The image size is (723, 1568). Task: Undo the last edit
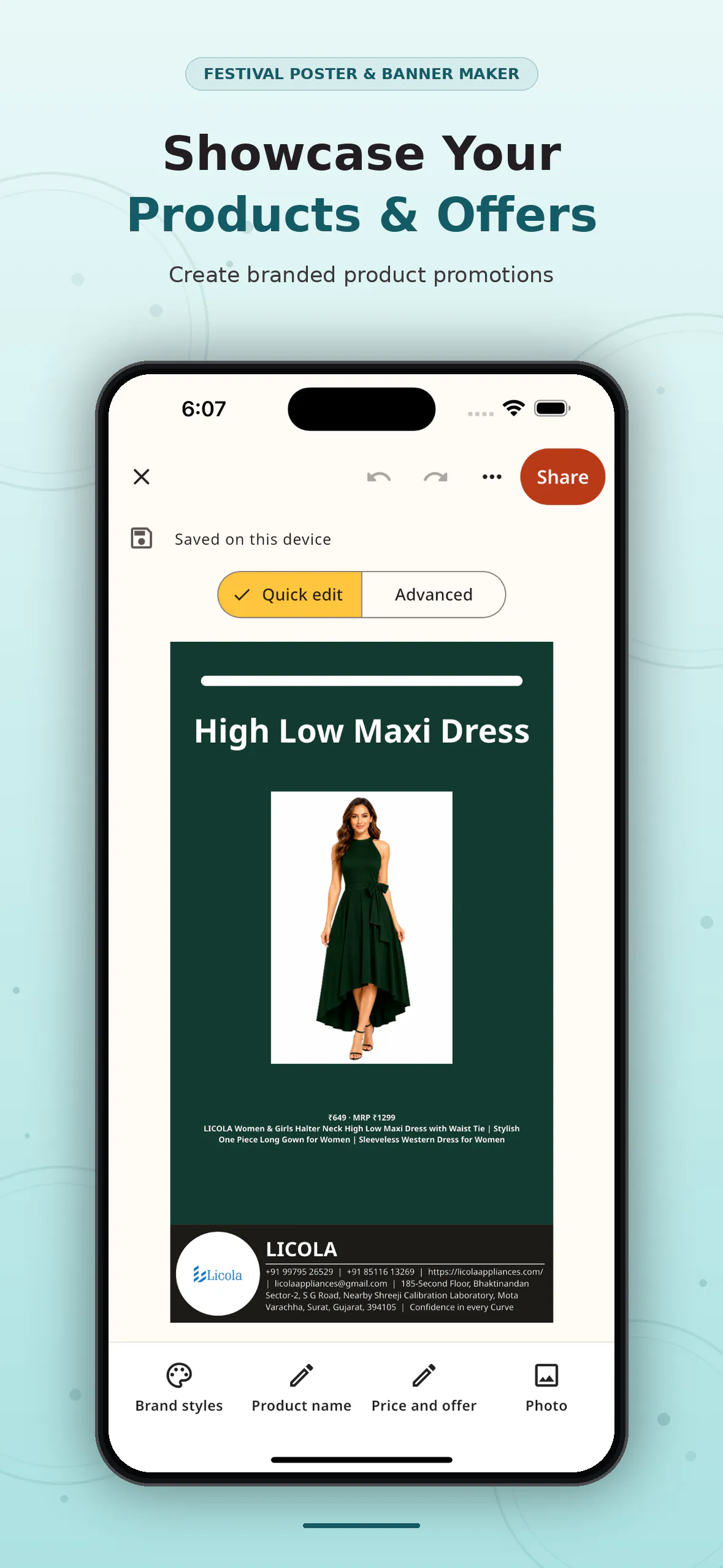pos(379,477)
